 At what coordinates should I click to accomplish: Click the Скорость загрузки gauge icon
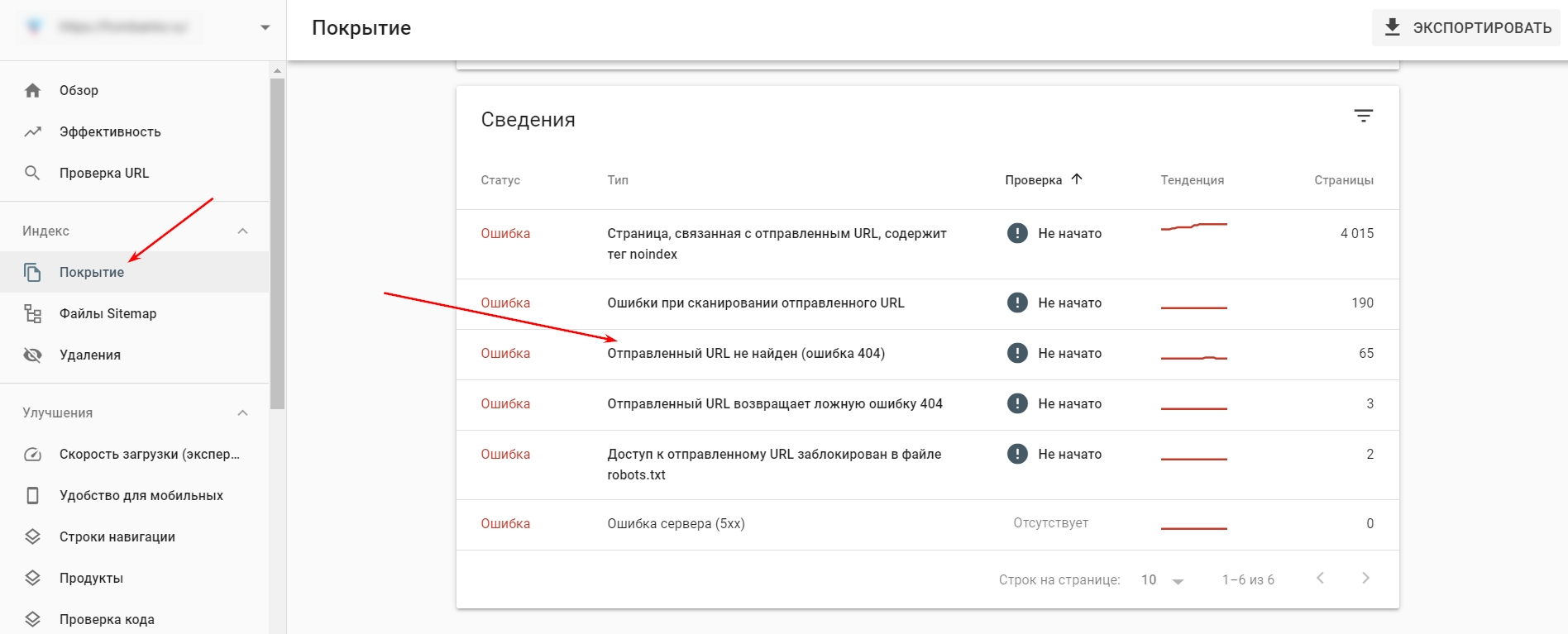tap(32, 454)
